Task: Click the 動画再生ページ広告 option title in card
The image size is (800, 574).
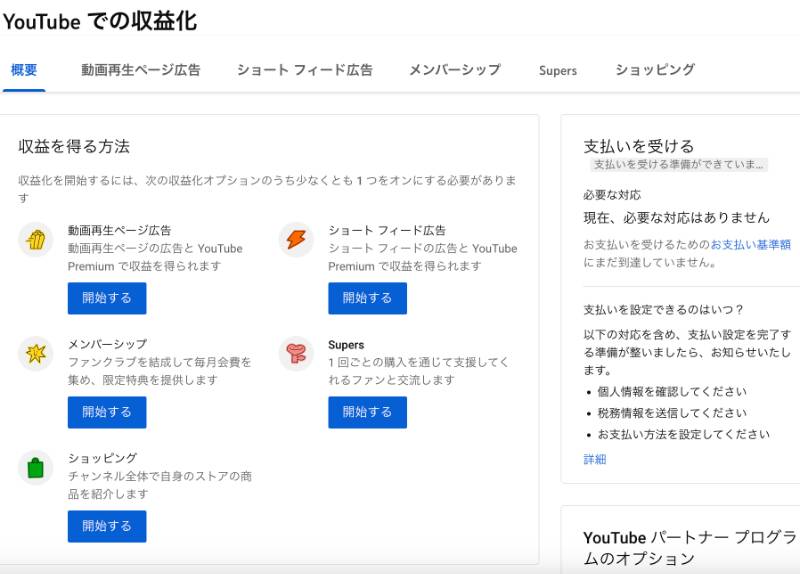Action: tap(119, 230)
